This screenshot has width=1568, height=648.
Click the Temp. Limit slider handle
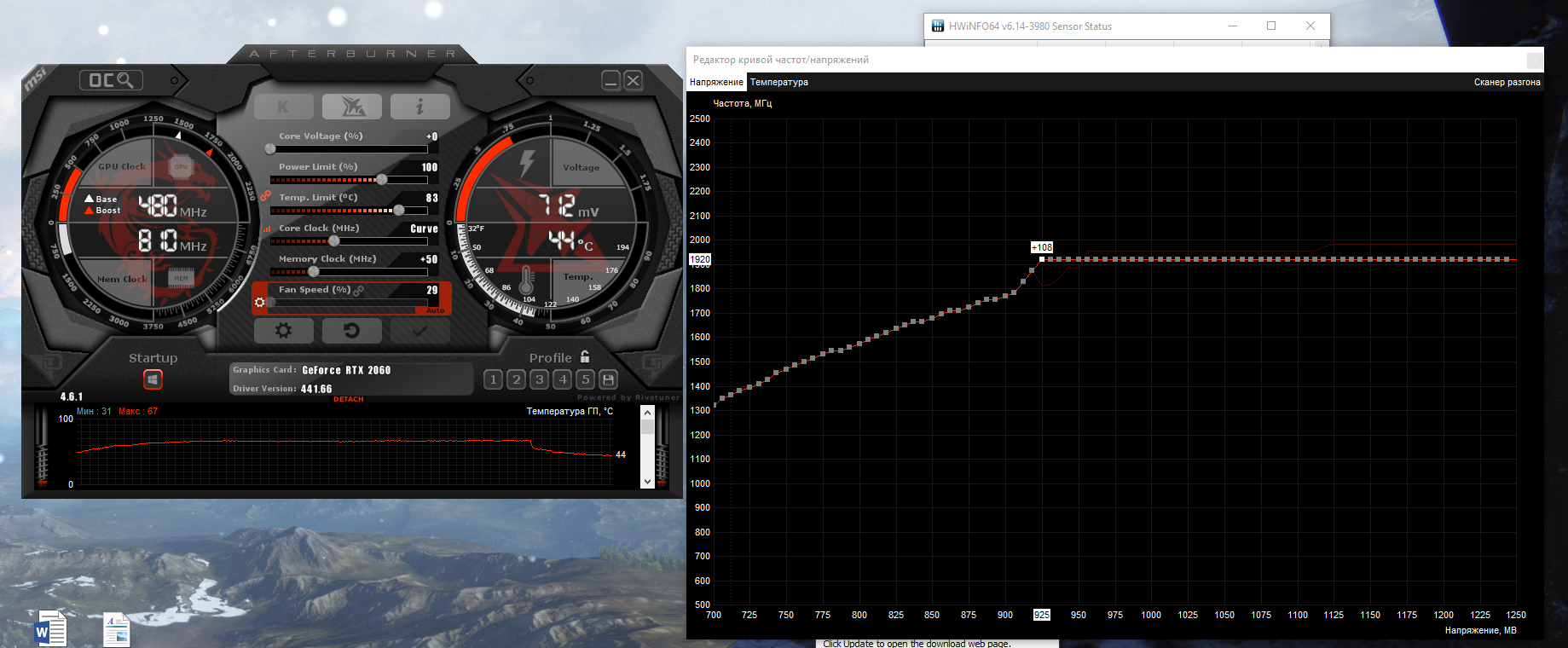(398, 210)
